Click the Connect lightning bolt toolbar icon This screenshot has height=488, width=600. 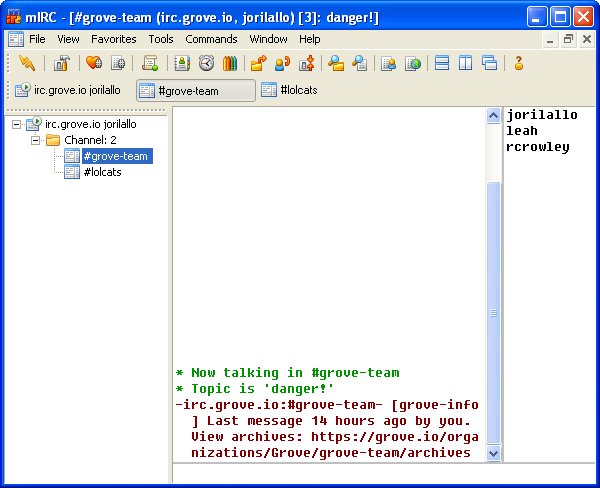[26, 63]
